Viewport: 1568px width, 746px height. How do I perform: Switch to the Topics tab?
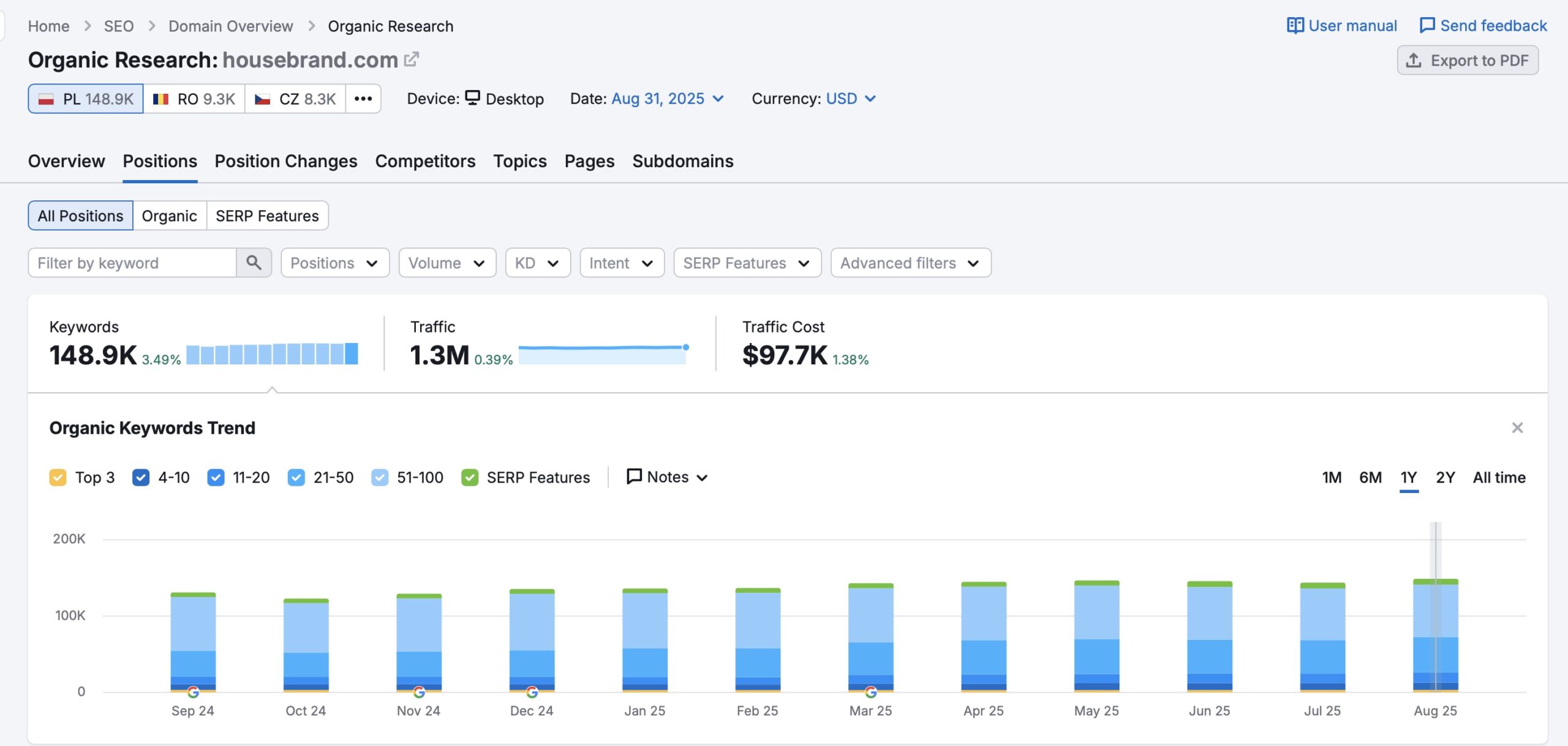click(520, 161)
